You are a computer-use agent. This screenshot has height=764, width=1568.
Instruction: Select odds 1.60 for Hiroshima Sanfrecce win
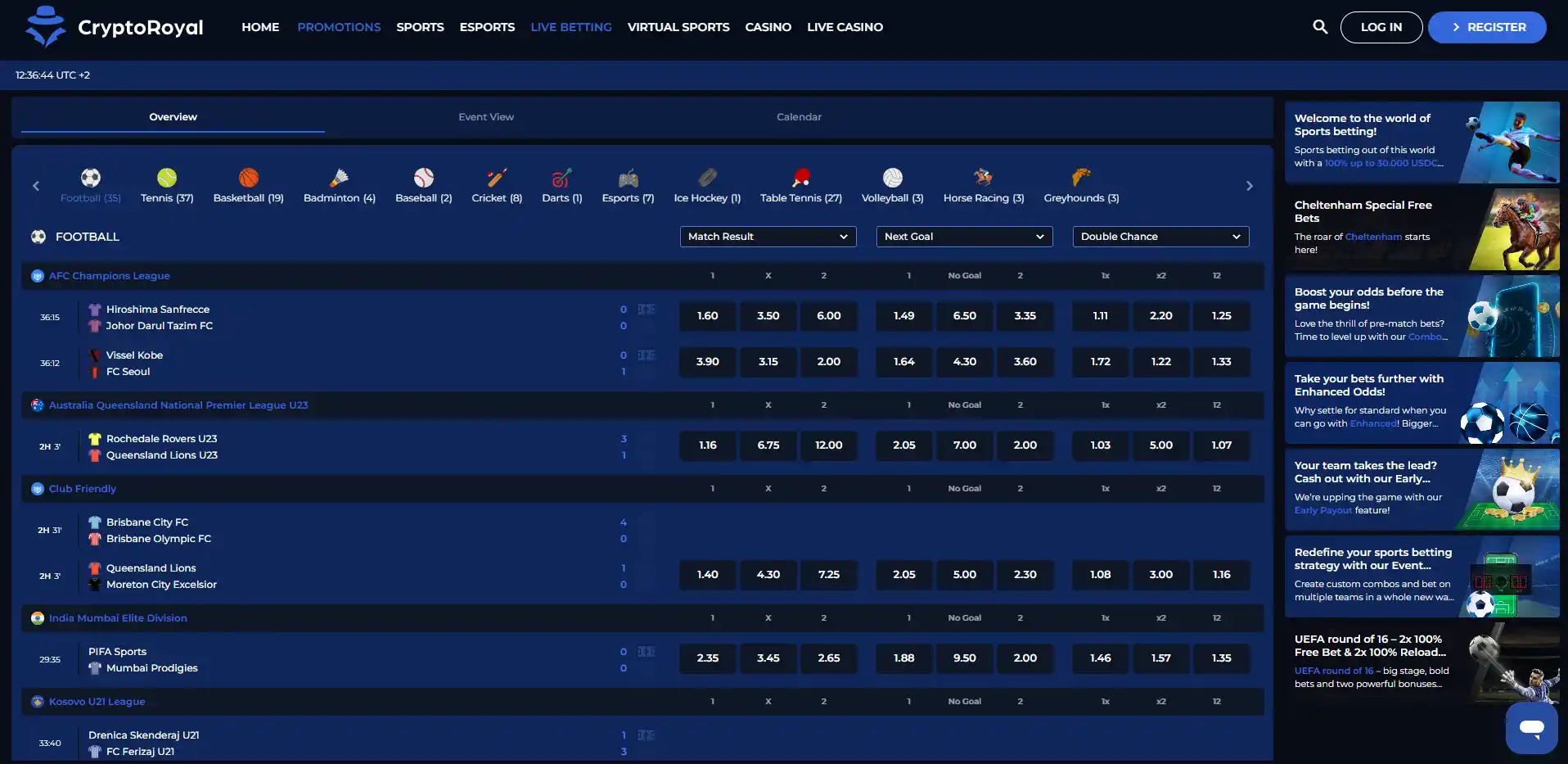708,316
